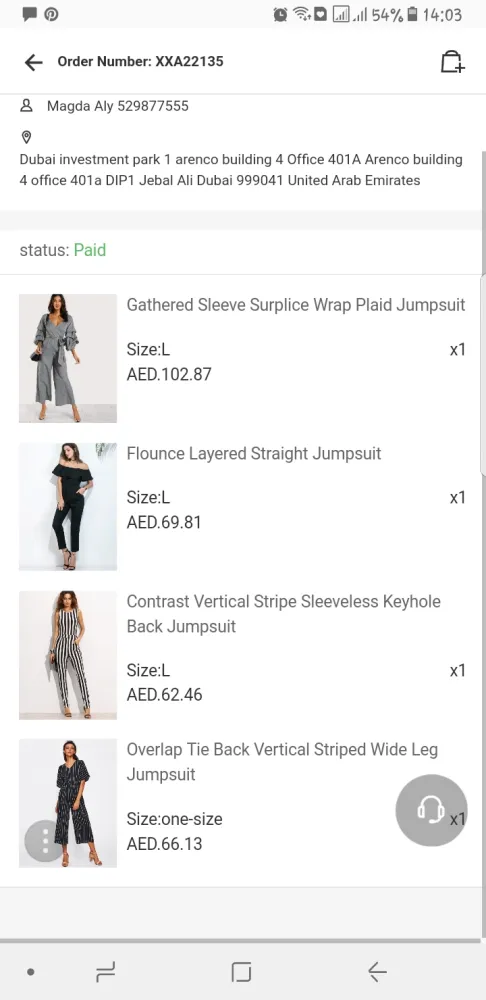Open Overlap Tie Back Wide Leg Jumpsuit
Viewport: 486px width, 1000px height.
click(282, 761)
